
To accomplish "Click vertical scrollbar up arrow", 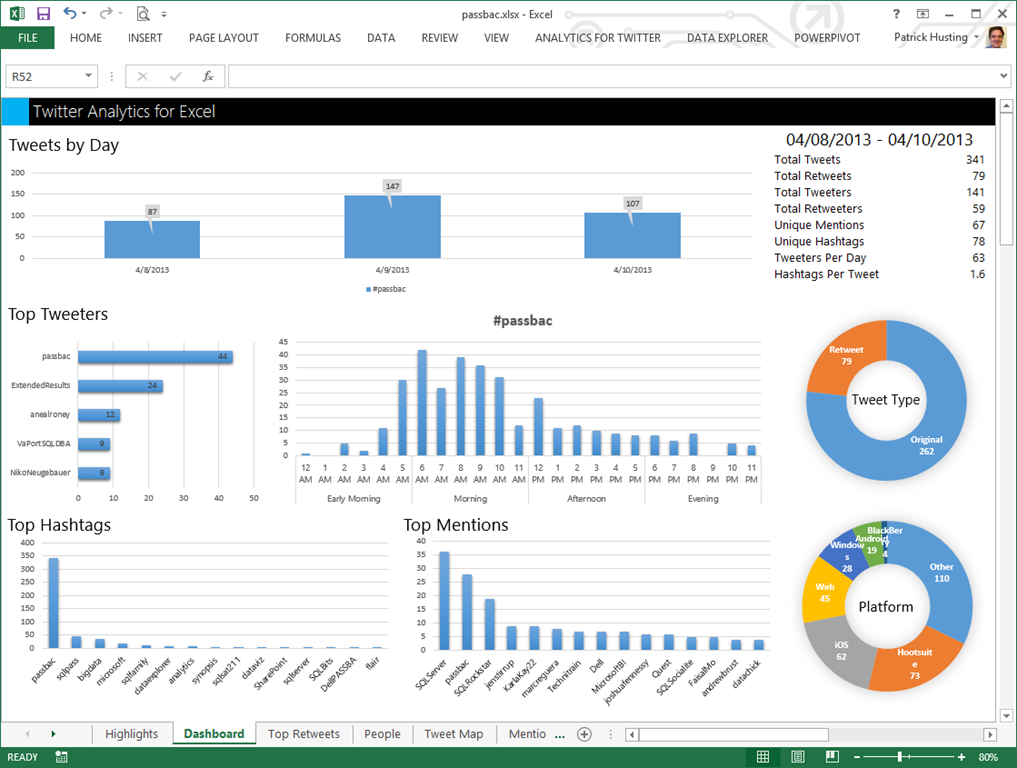I will [1006, 105].
